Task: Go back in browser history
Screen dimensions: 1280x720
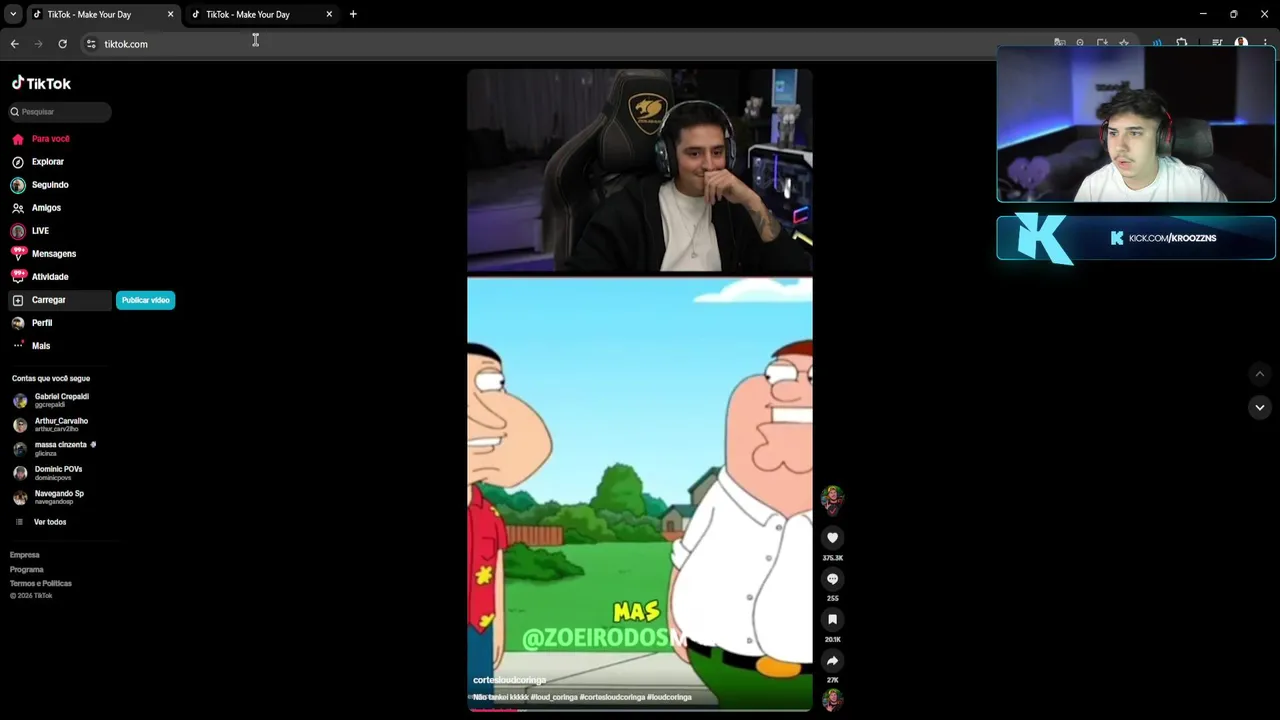Action: tap(14, 44)
